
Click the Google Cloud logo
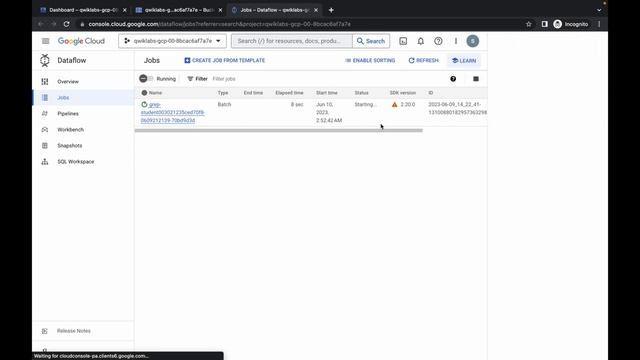81,41
